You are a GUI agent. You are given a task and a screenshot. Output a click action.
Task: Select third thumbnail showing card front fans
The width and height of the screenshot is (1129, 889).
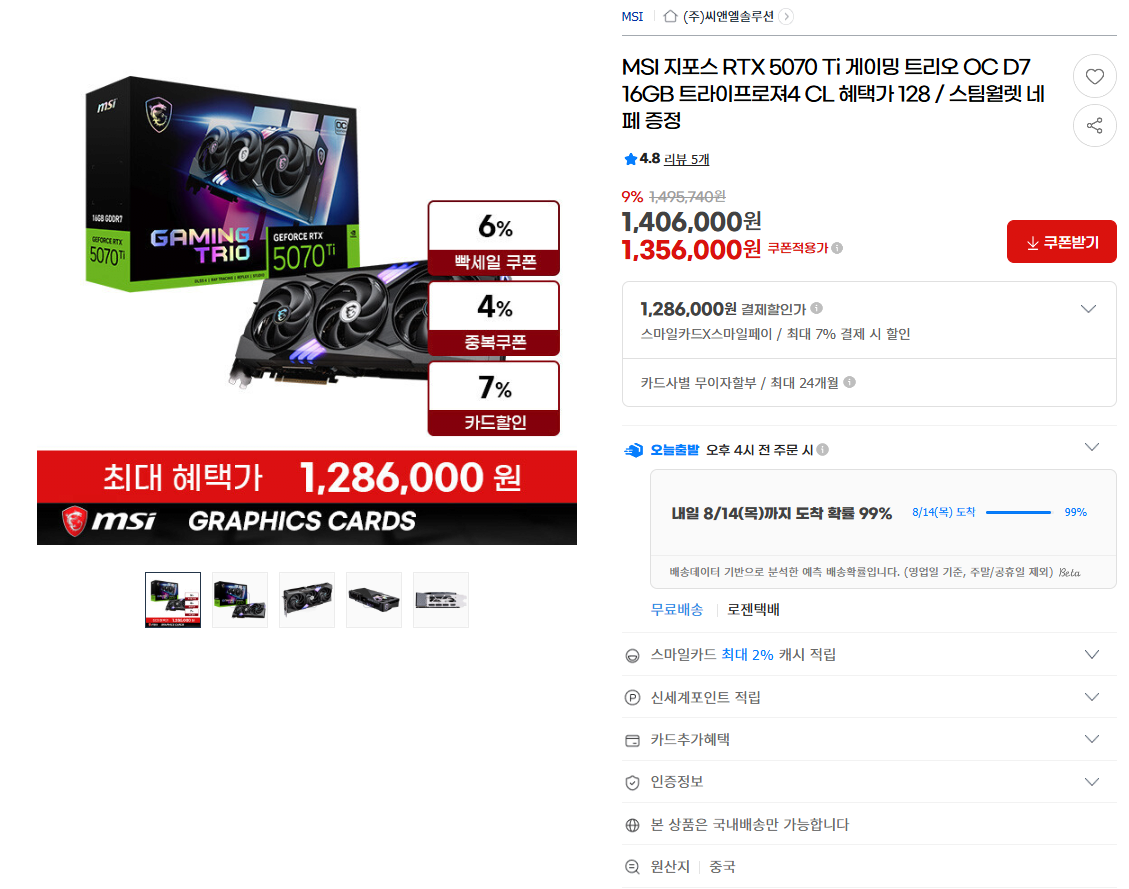coord(307,600)
